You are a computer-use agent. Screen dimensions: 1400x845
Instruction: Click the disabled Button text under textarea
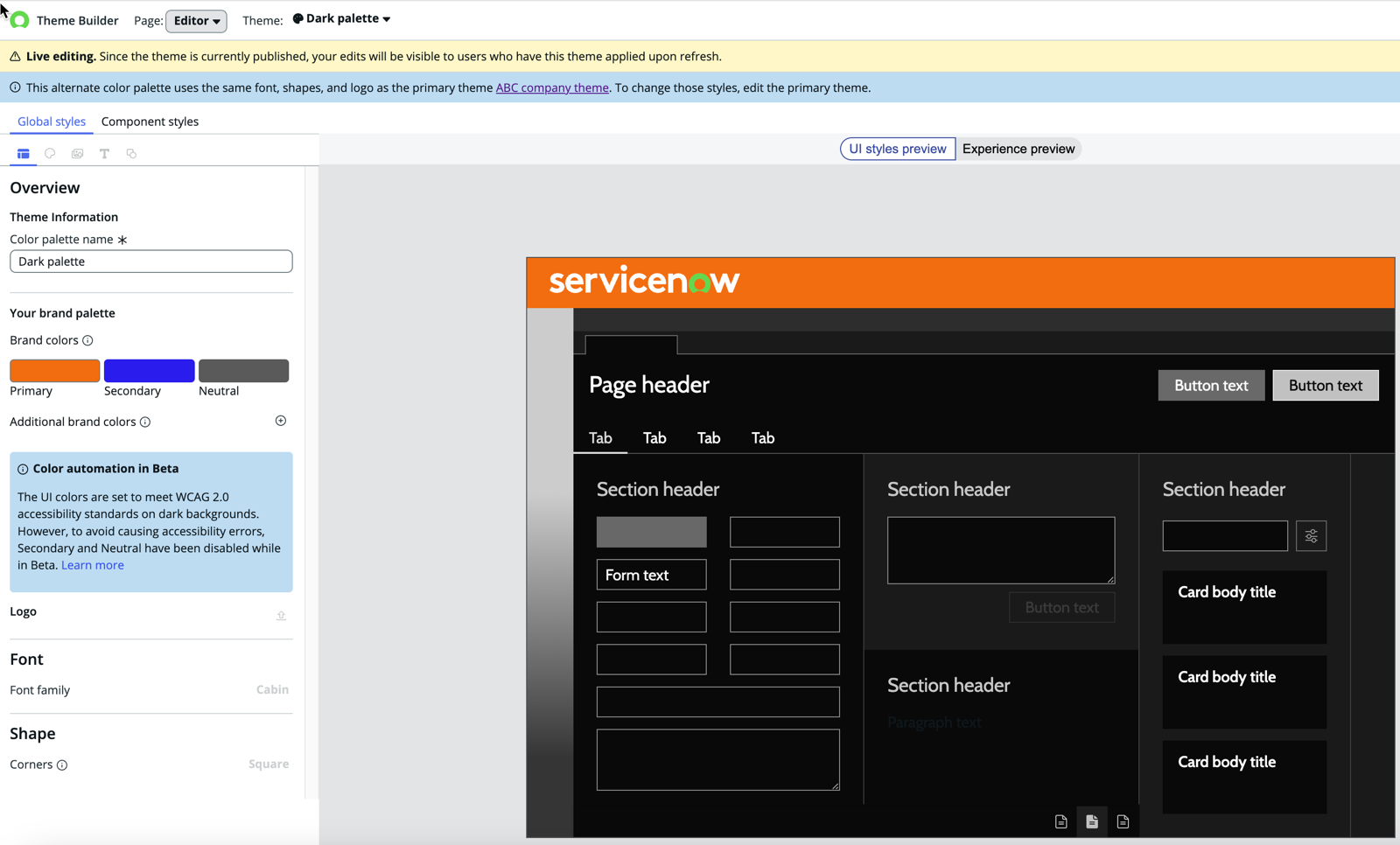pyautogui.click(x=1061, y=608)
